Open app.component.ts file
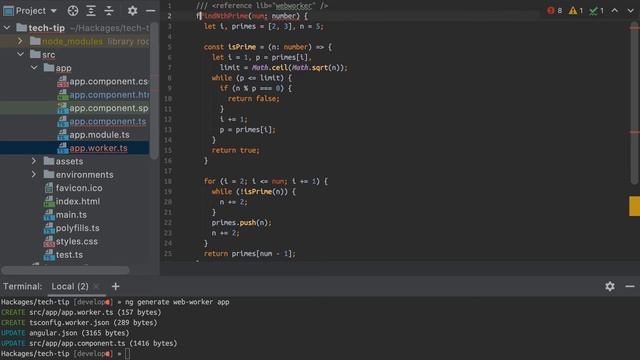The width and height of the screenshot is (640, 360). (x=101, y=122)
